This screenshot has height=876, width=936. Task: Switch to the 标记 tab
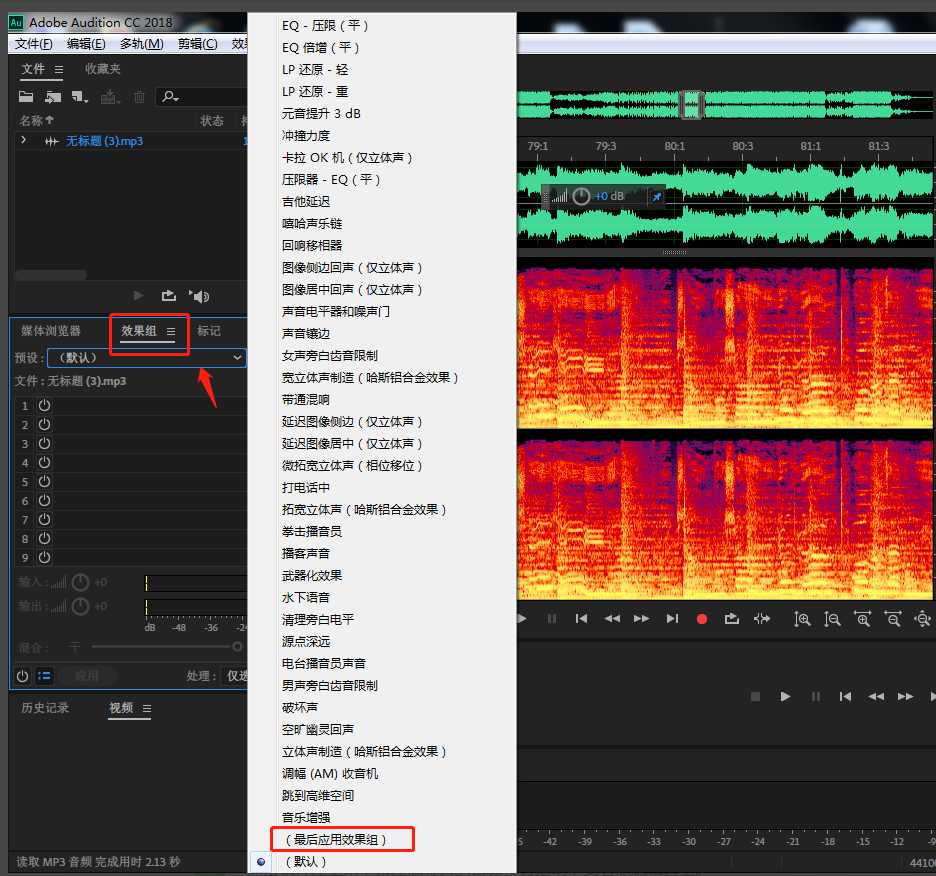point(209,331)
